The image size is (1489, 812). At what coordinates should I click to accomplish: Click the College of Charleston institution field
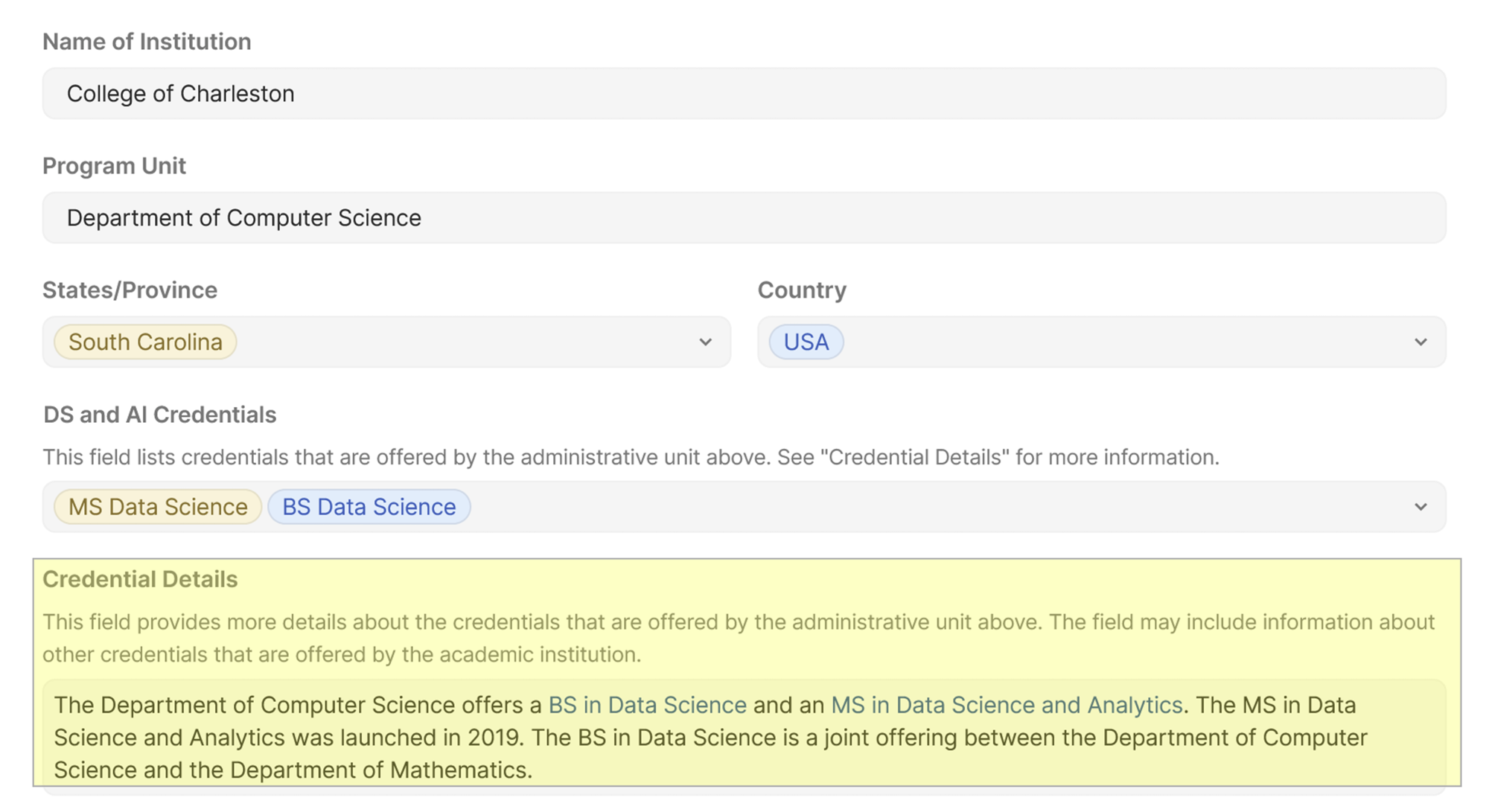click(x=743, y=94)
